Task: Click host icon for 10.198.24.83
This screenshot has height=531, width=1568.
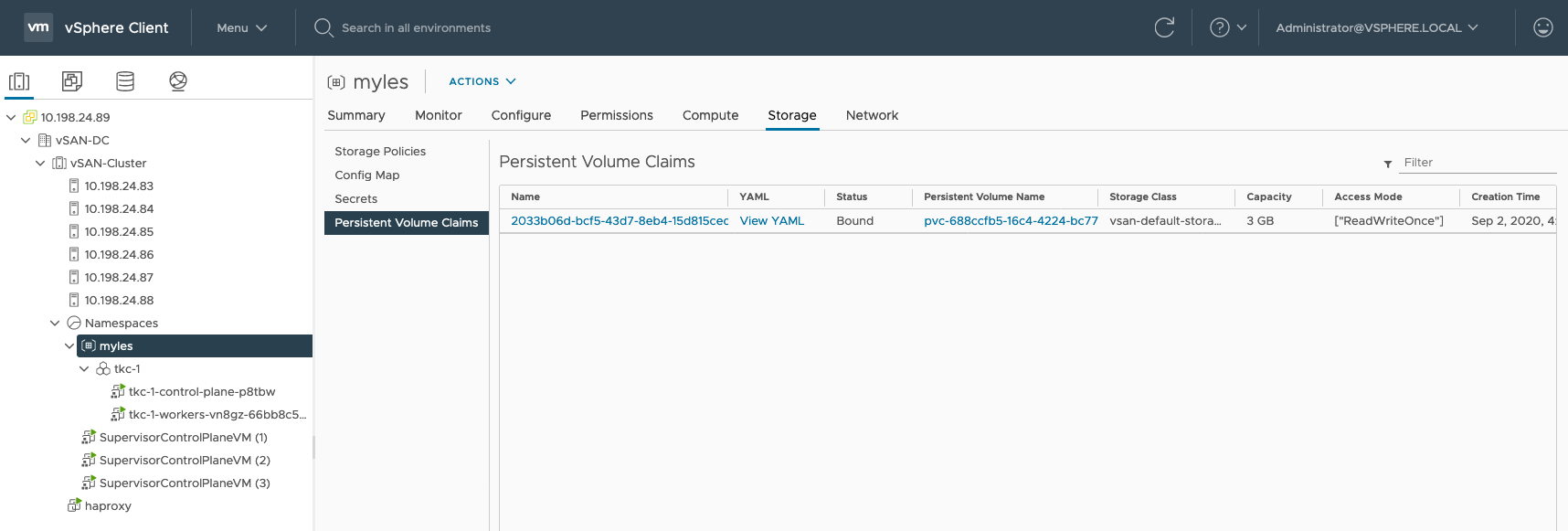Action: pyautogui.click(x=74, y=186)
